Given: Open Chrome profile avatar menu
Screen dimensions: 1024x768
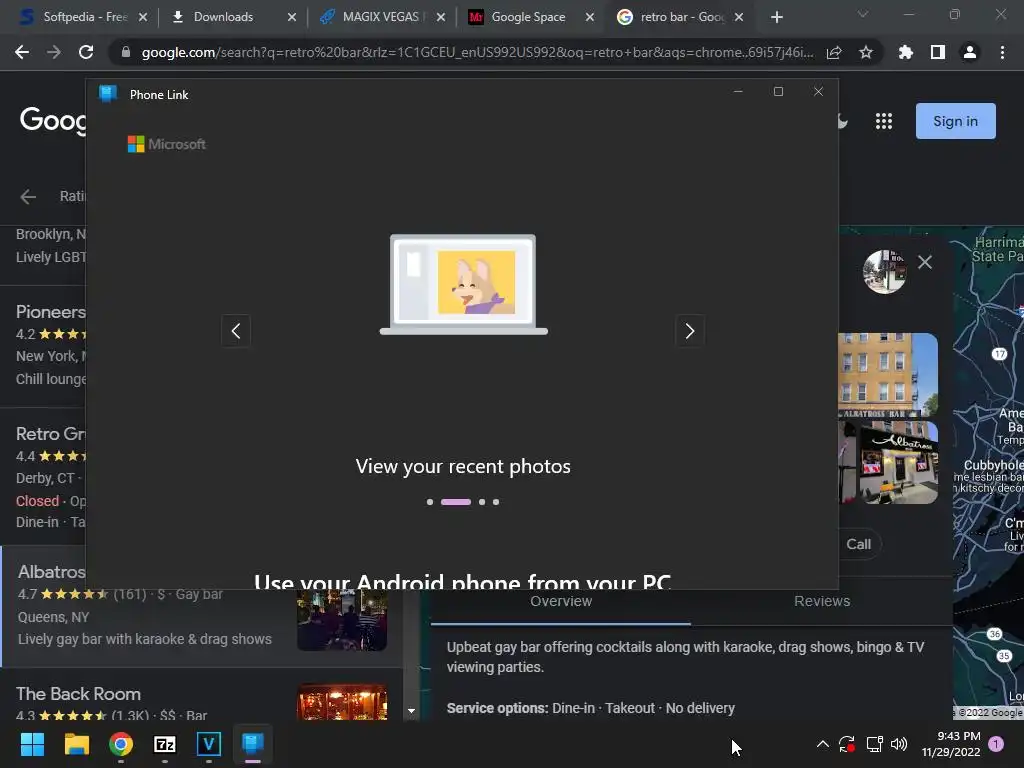Looking at the screenshot, I should [x=970, y=52].
